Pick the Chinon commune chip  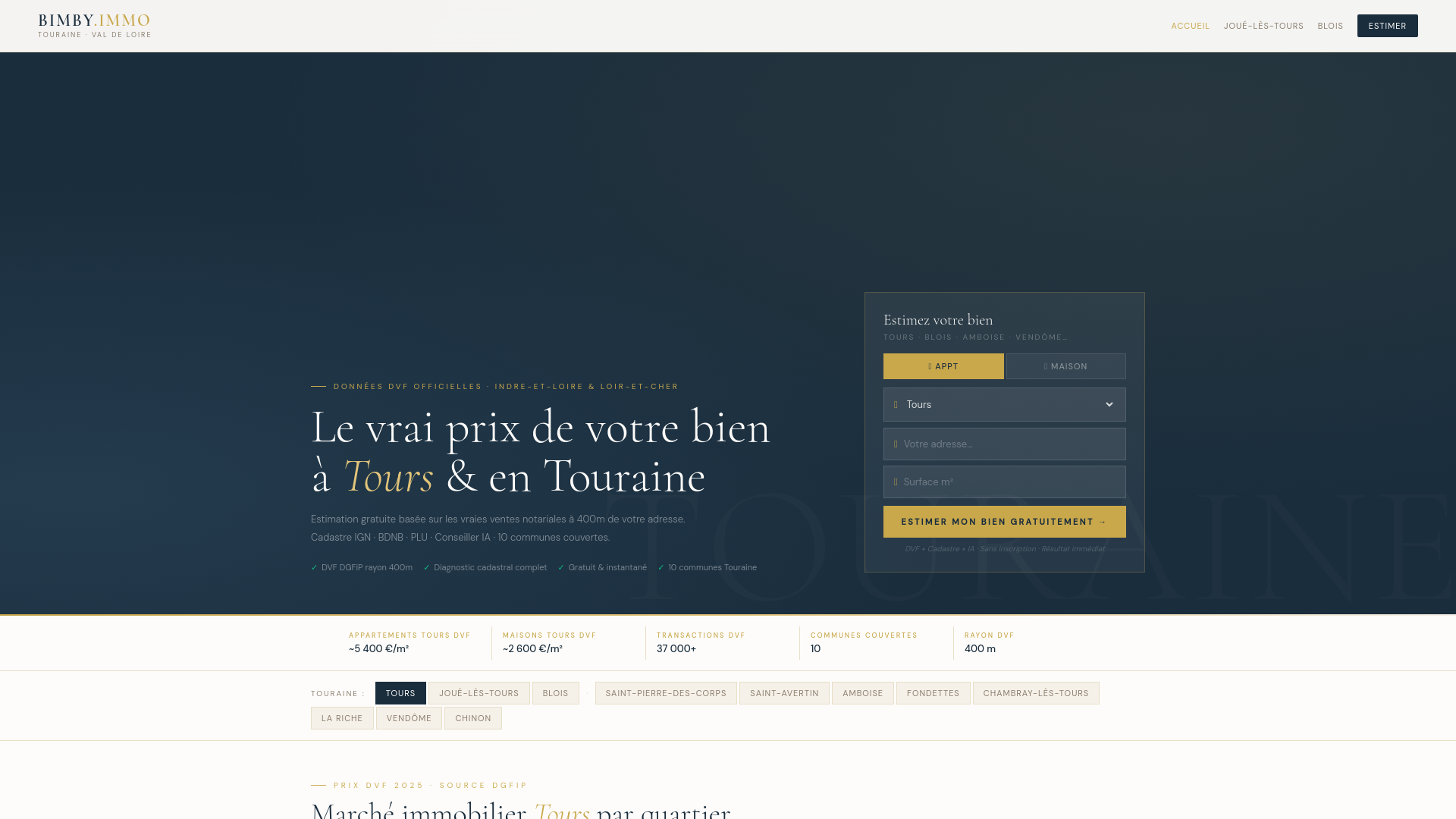click(472, 718)
